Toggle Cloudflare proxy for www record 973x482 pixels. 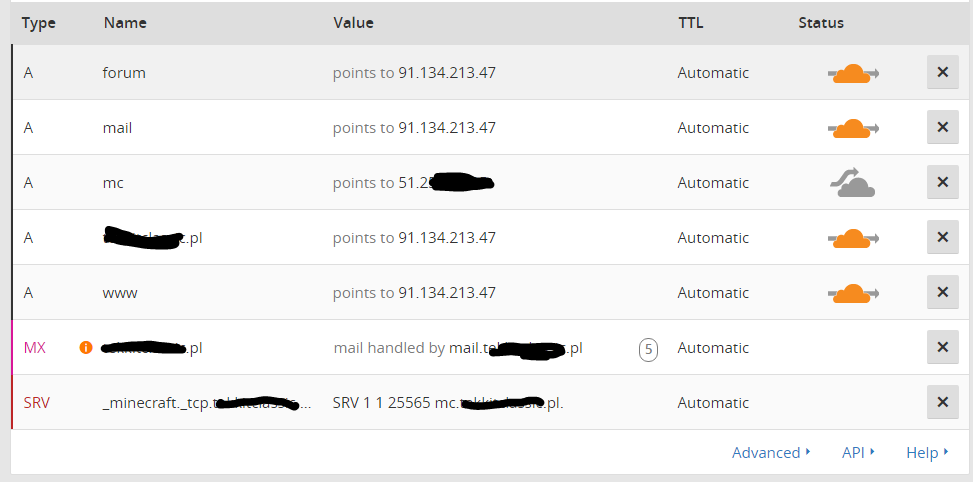coord(852,293)
